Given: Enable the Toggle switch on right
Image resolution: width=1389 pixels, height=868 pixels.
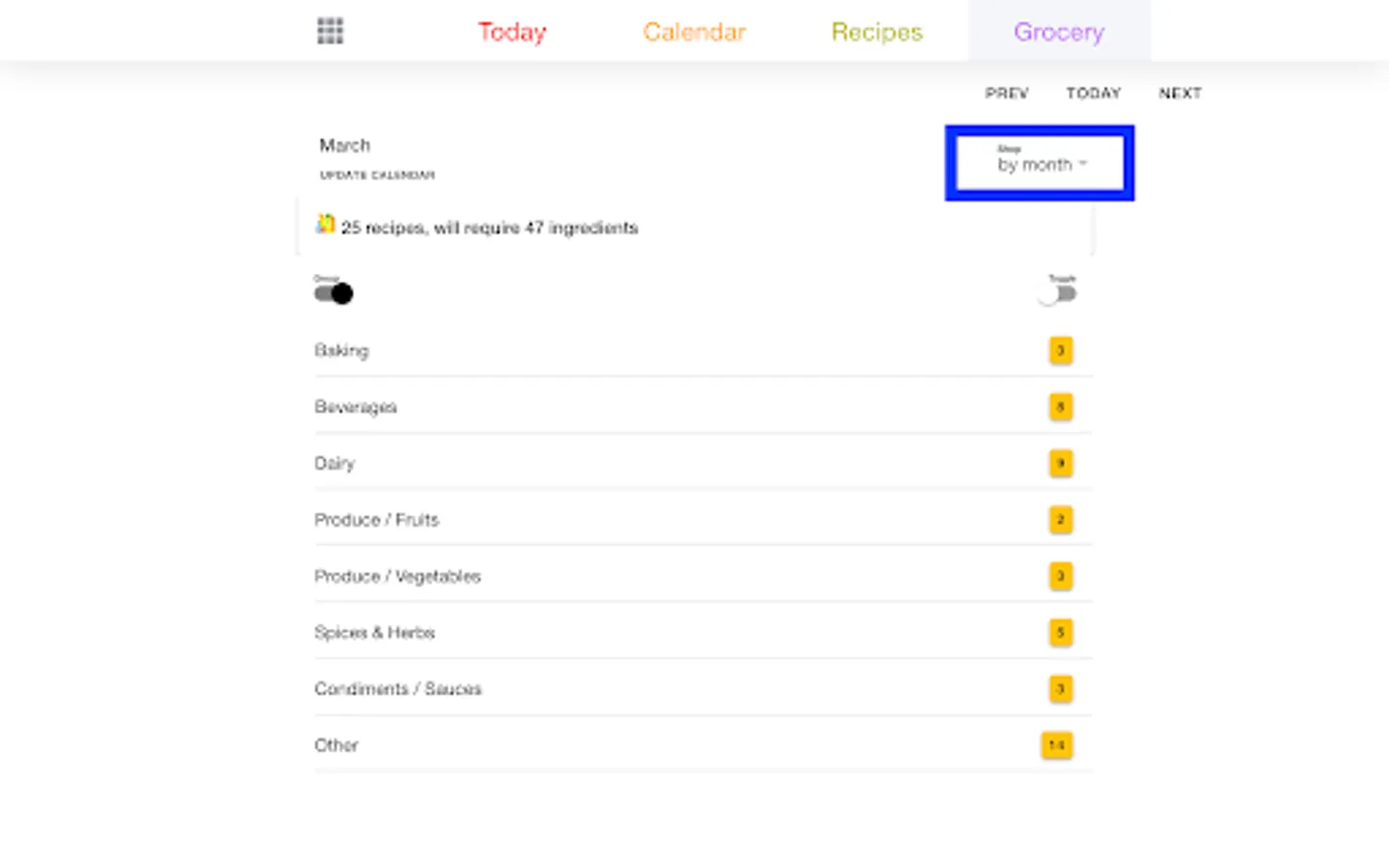Looking at the screenshot, I should tap(1058, 293).
